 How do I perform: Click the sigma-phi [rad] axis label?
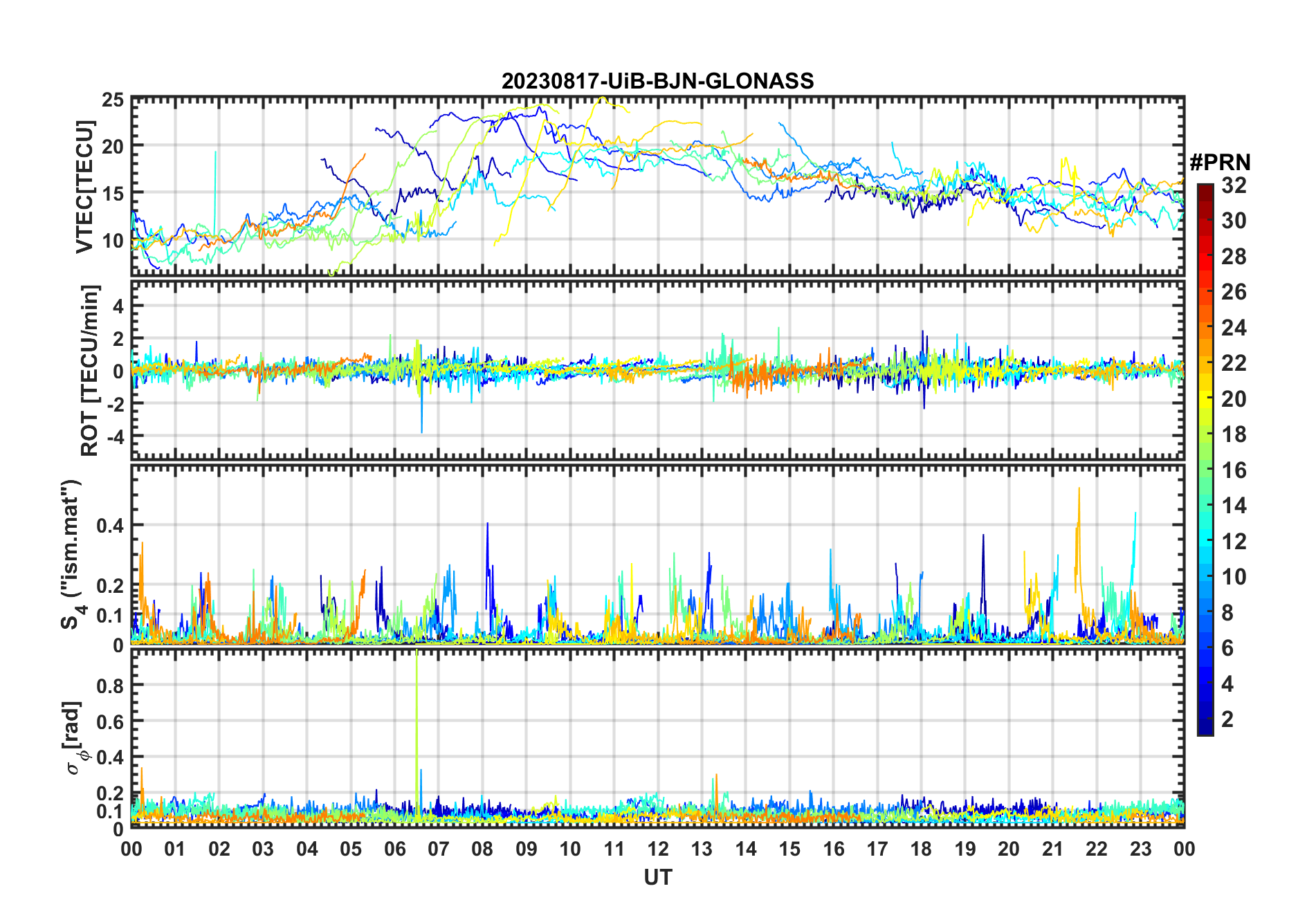click(x=75, y=738)
